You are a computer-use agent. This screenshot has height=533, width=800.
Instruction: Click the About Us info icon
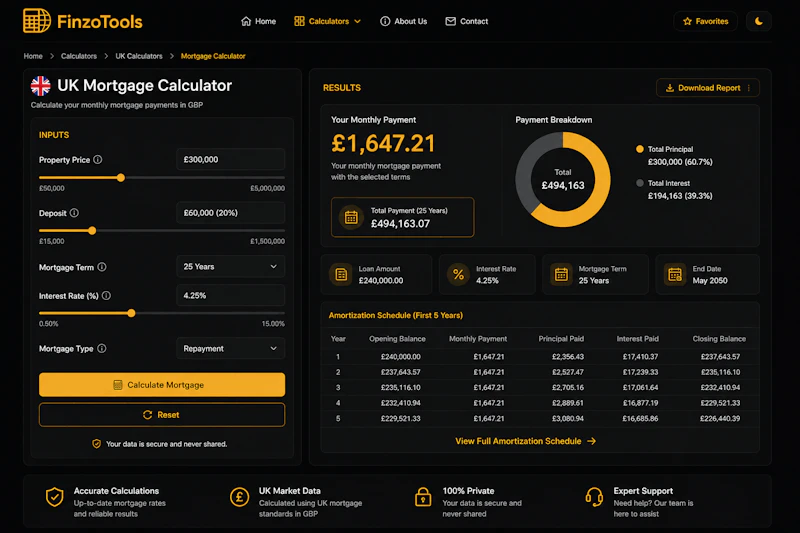click(385, 21)
